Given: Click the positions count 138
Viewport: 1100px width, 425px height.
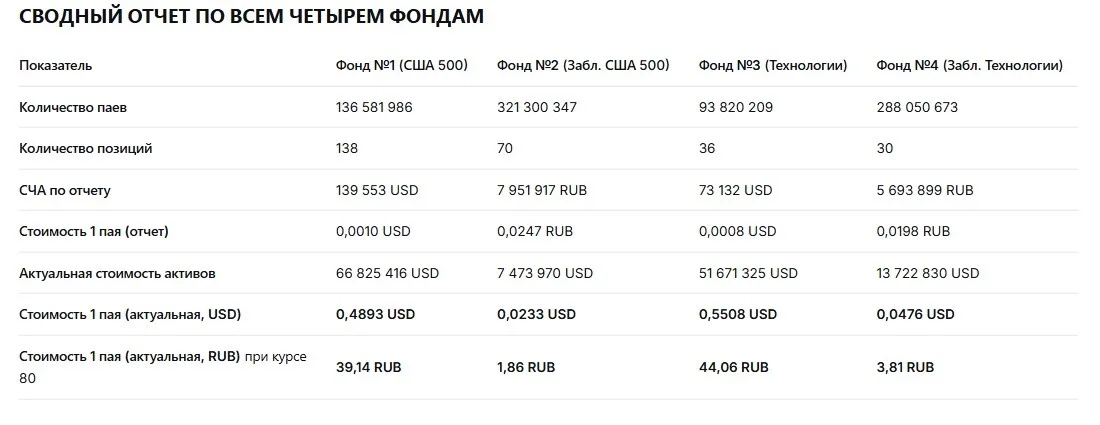Looking at the screenshot, I should [x=347, y=149].
